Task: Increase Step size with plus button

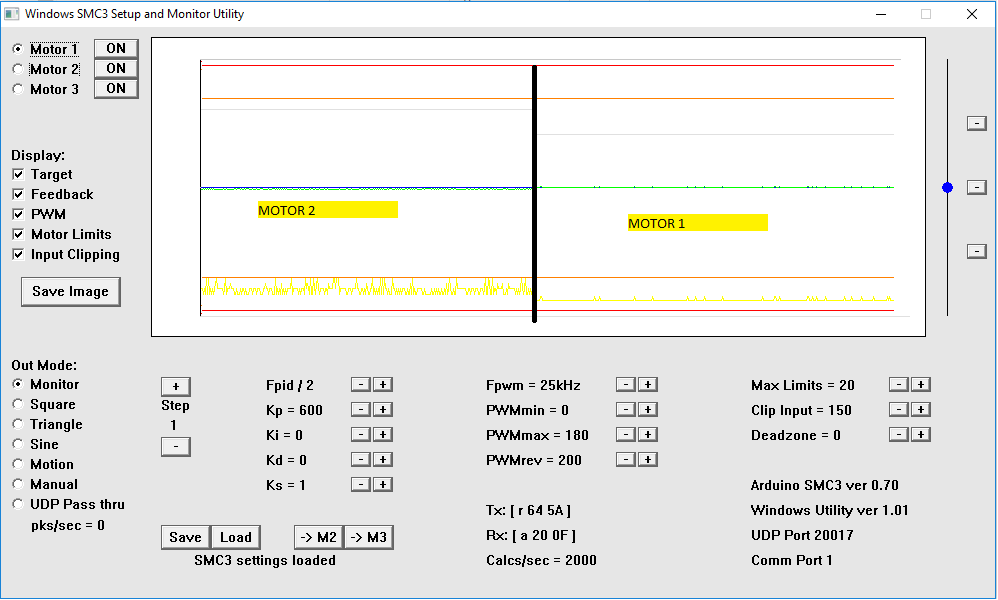Action: (x=176, y=386)
